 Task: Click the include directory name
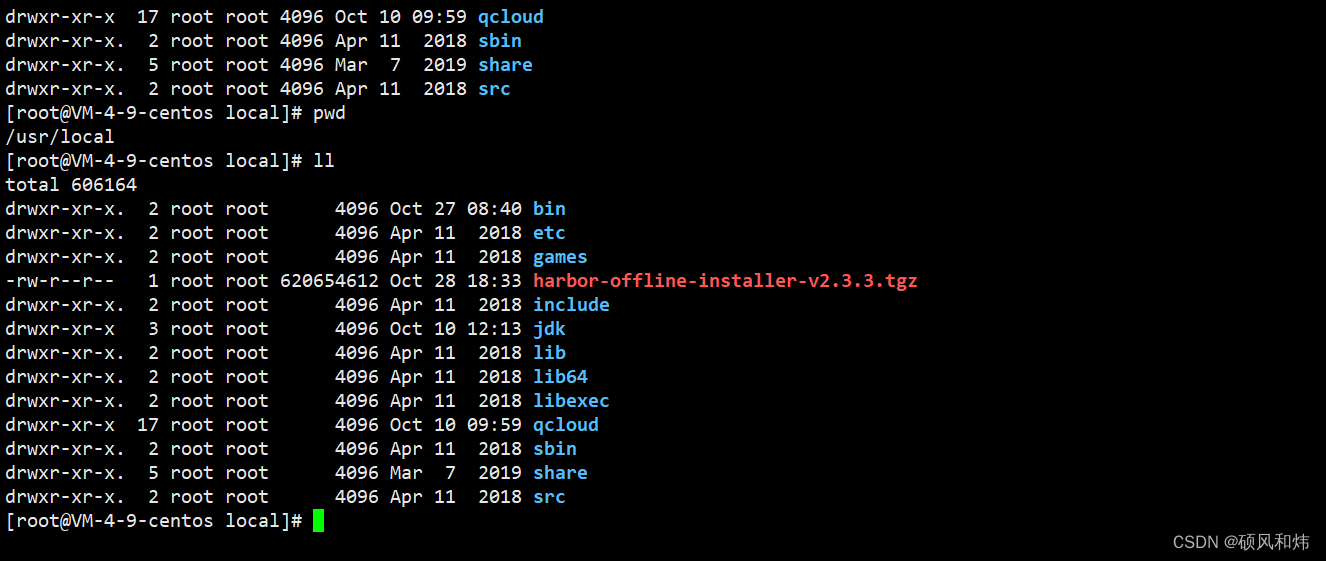pos(571,305)
